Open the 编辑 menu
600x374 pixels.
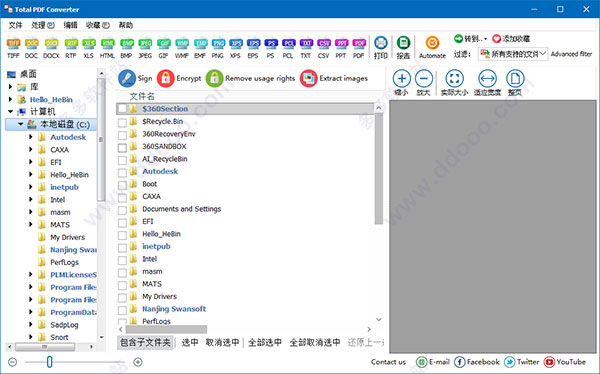coord(70,25)
